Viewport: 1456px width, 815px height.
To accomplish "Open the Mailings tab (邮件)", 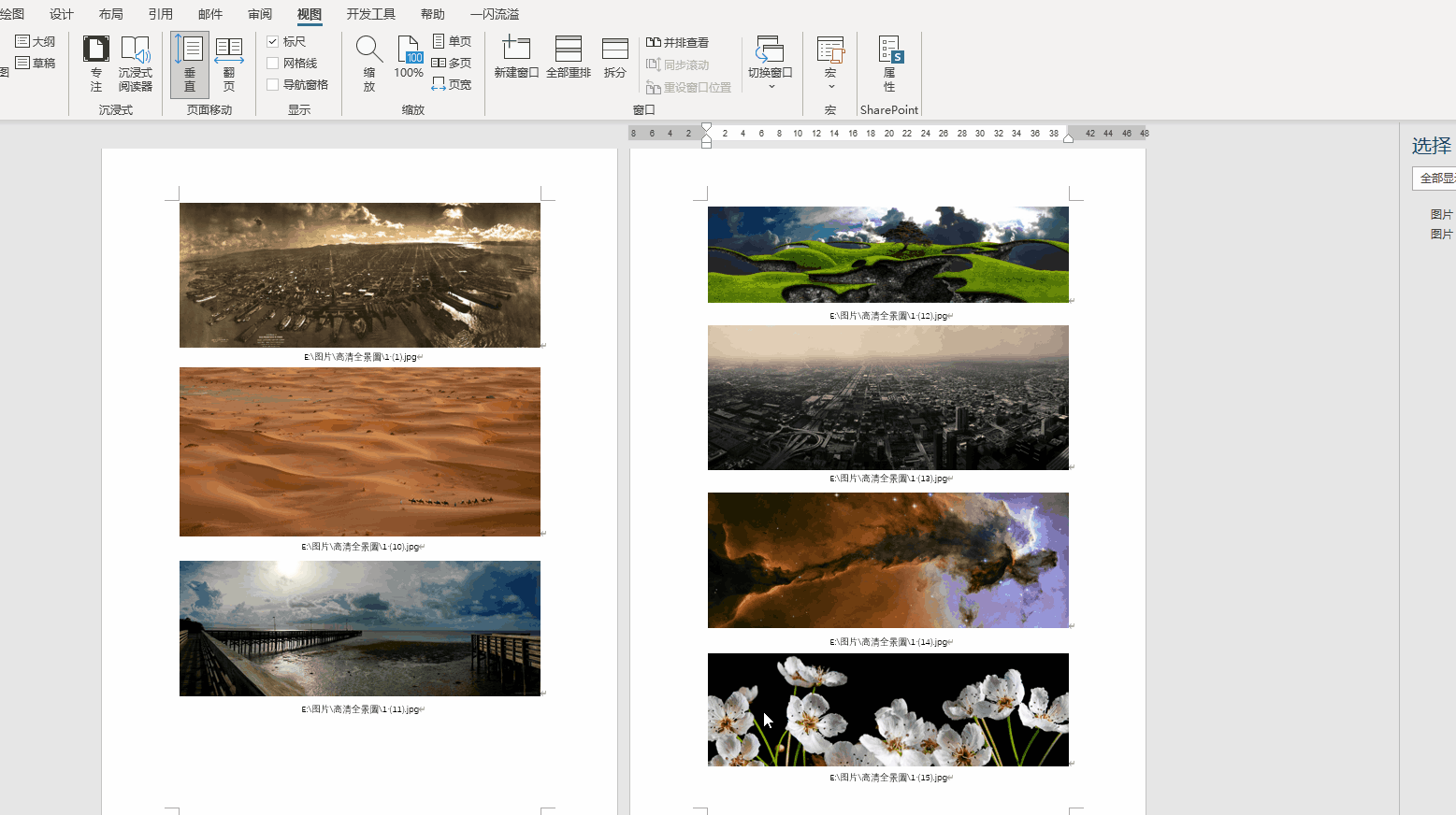I will [210, 14].
